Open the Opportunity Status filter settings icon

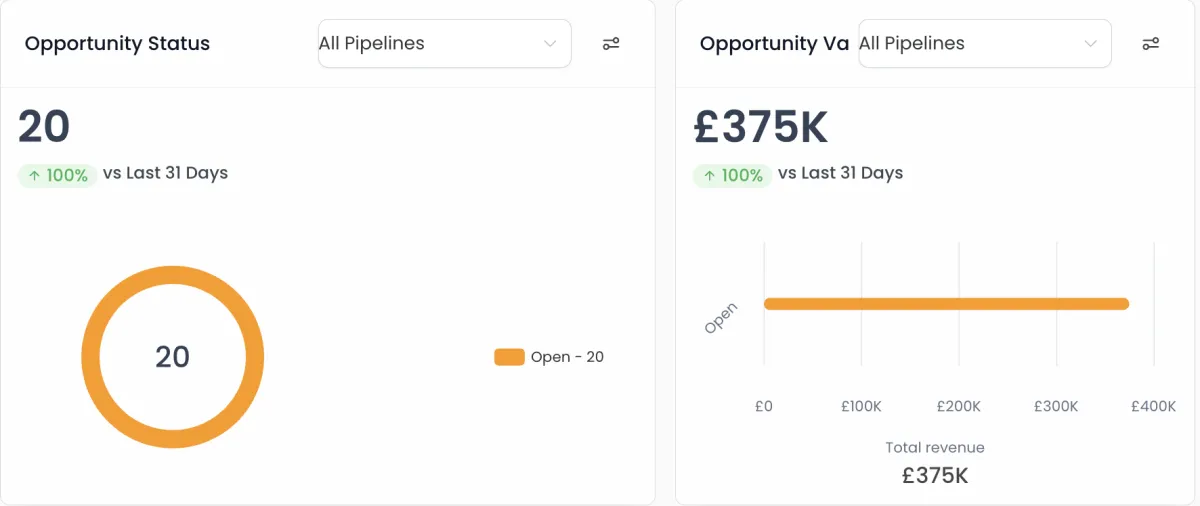611,44
